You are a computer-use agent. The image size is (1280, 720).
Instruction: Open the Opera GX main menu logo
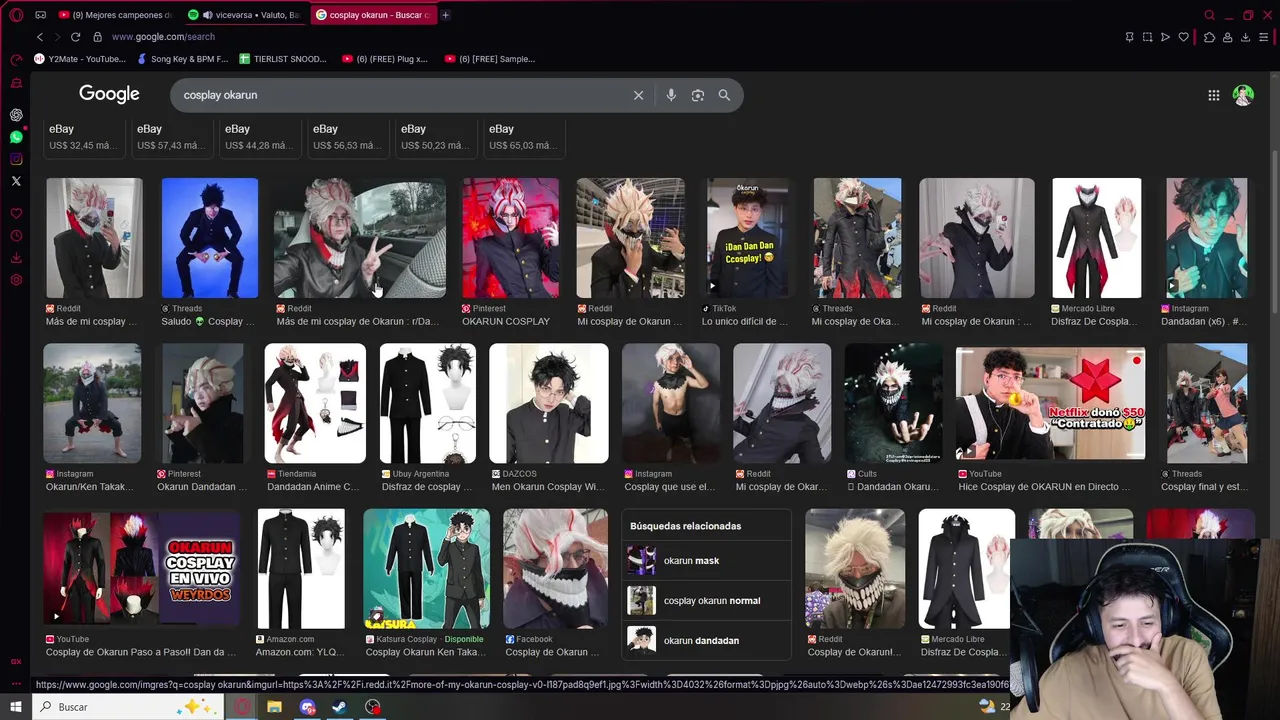pyautogui.click(x=16, y=15)
